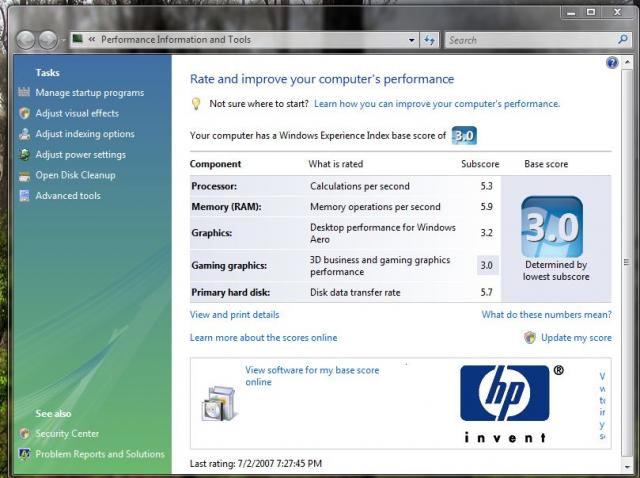Image resolution: width=640 pixels, height=478 pixels.
Task: Click 'Calculations per second' text
Action: click(360, 186)
